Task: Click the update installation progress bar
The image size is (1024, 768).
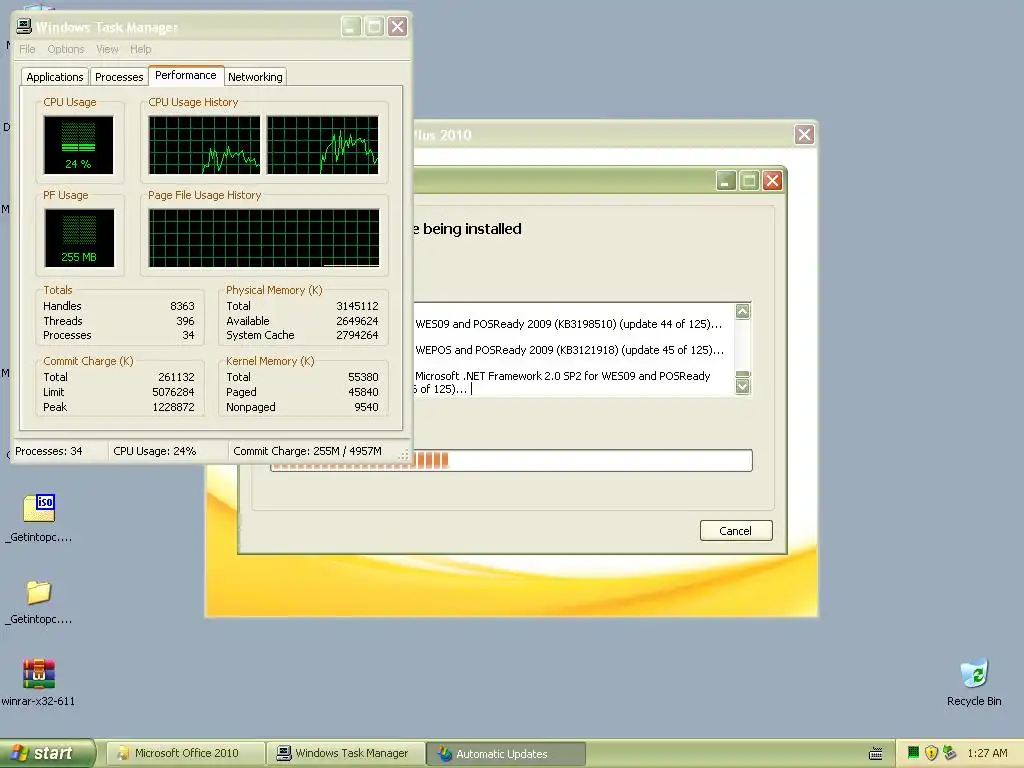Action: 511,460
